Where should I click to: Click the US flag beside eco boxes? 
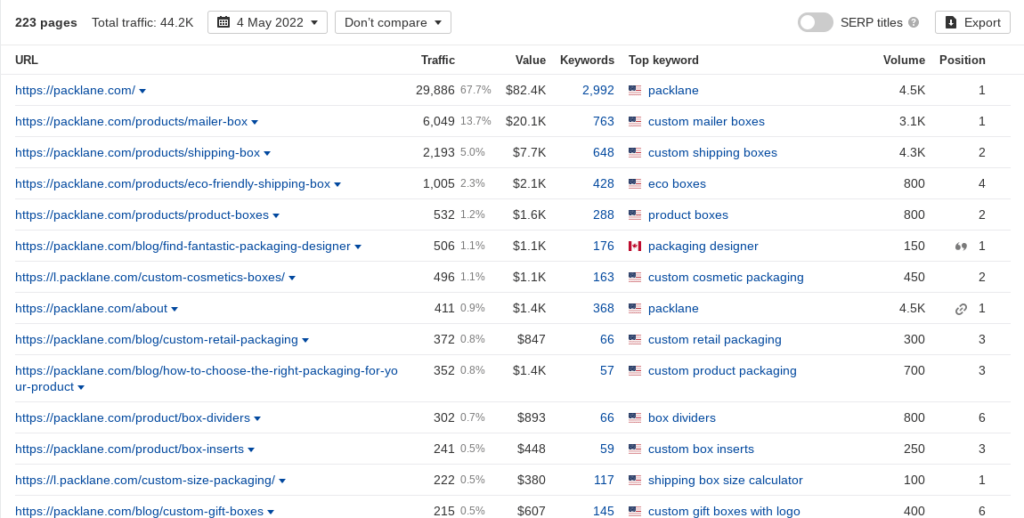coord(635,184)
